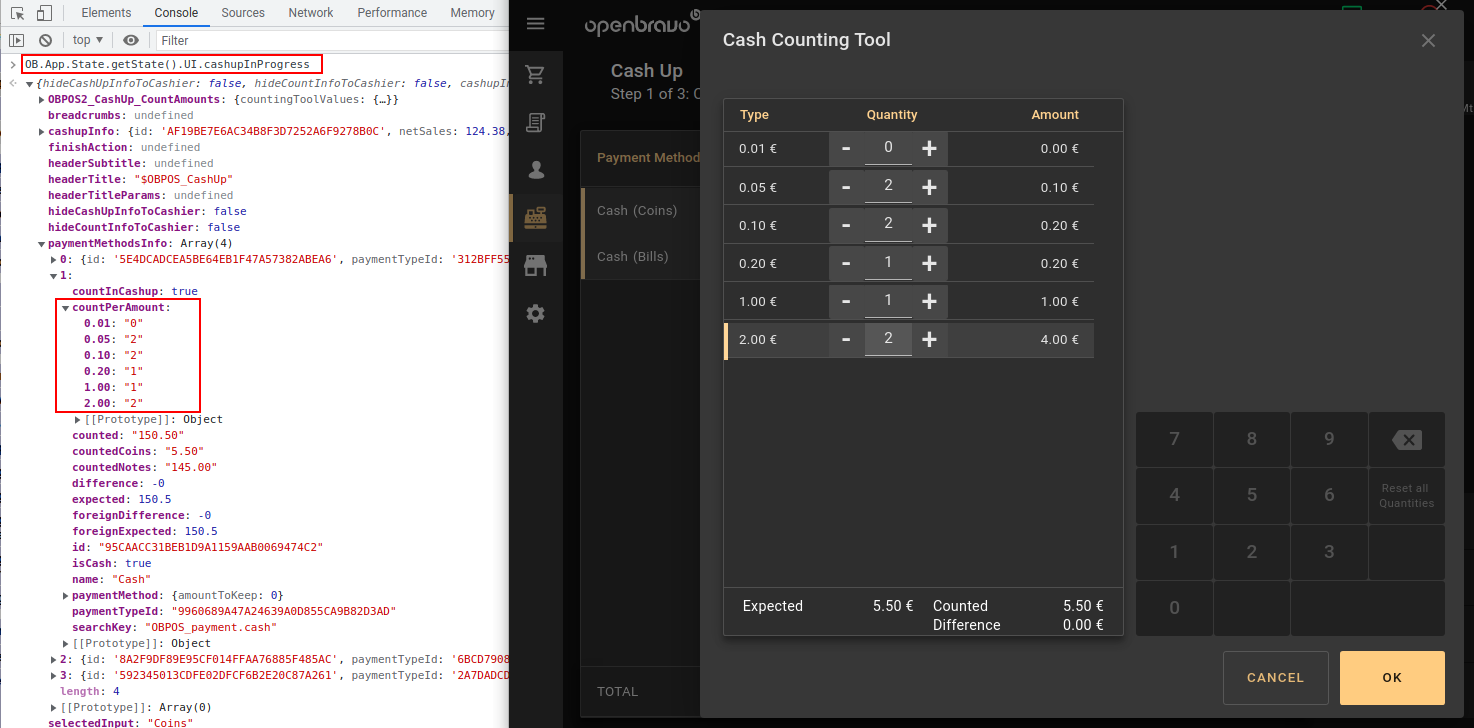Switch to the Memory tab
The width and height of the screenshot is (1474, 728).
pyautogui.click(x=472, y=13)
